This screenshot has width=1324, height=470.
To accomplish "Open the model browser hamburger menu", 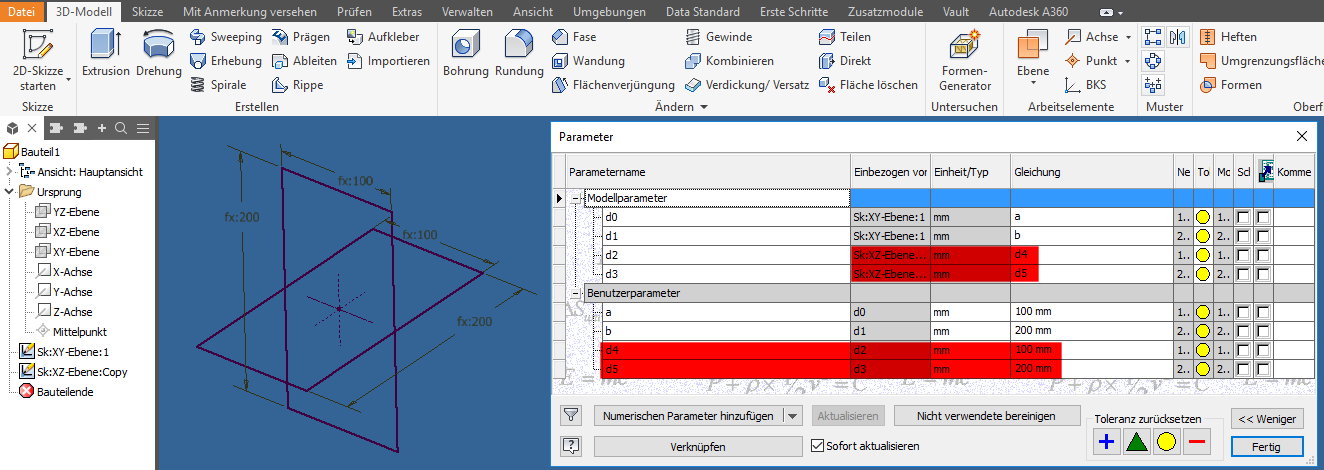I will [143, 128].
